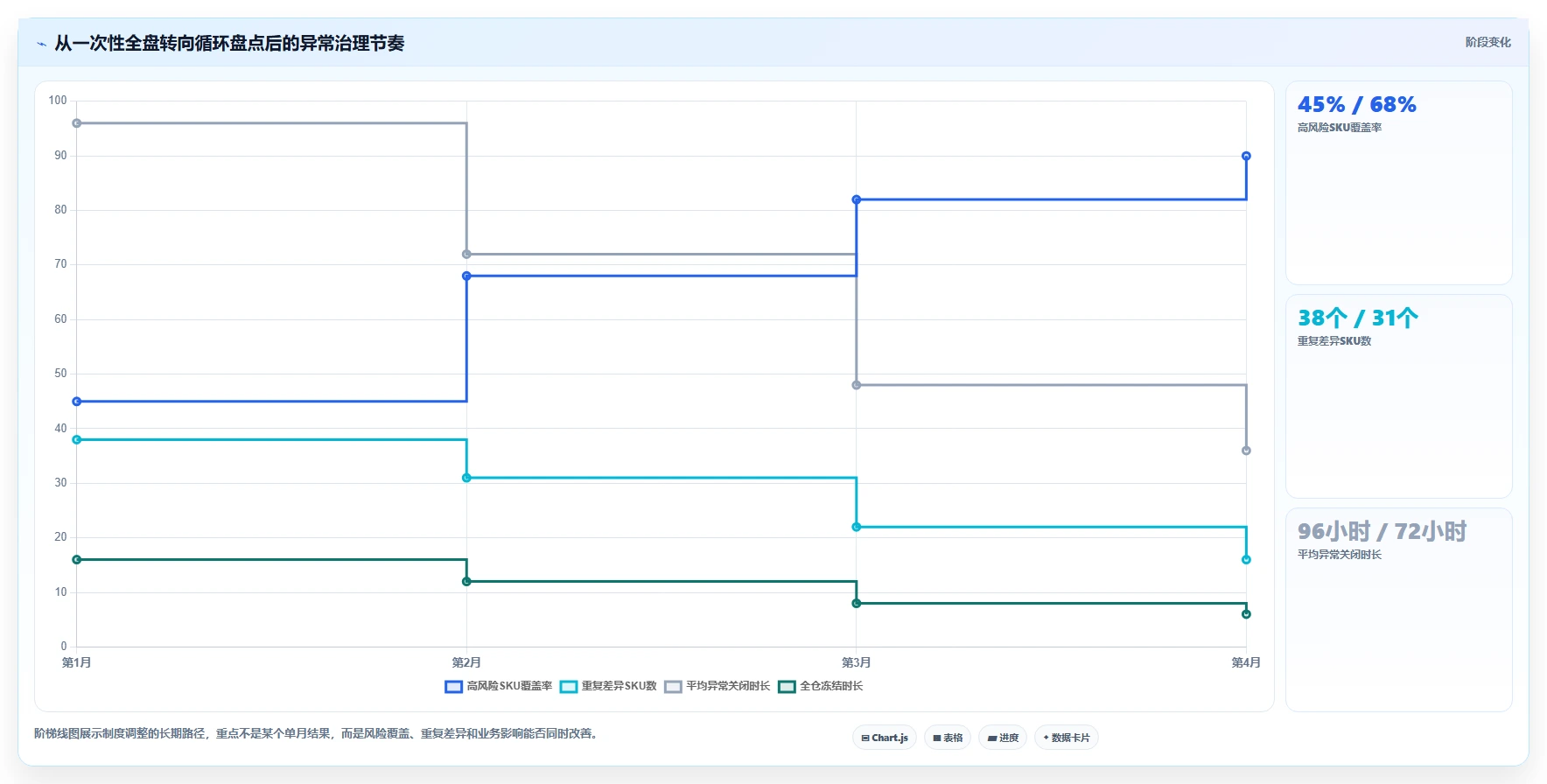Click the 平均异常关闭时长 caption in third card
This screenshot has height=784, width=1547.
click(1340, 555)
